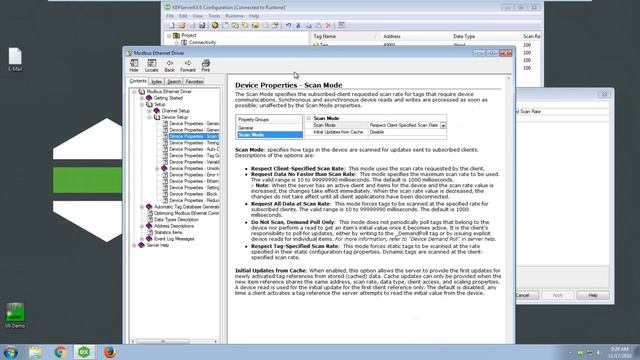Open Optimizing Modbus Ethernet Communications topic
Screen dimensions: 640x360
pos(187,213)
